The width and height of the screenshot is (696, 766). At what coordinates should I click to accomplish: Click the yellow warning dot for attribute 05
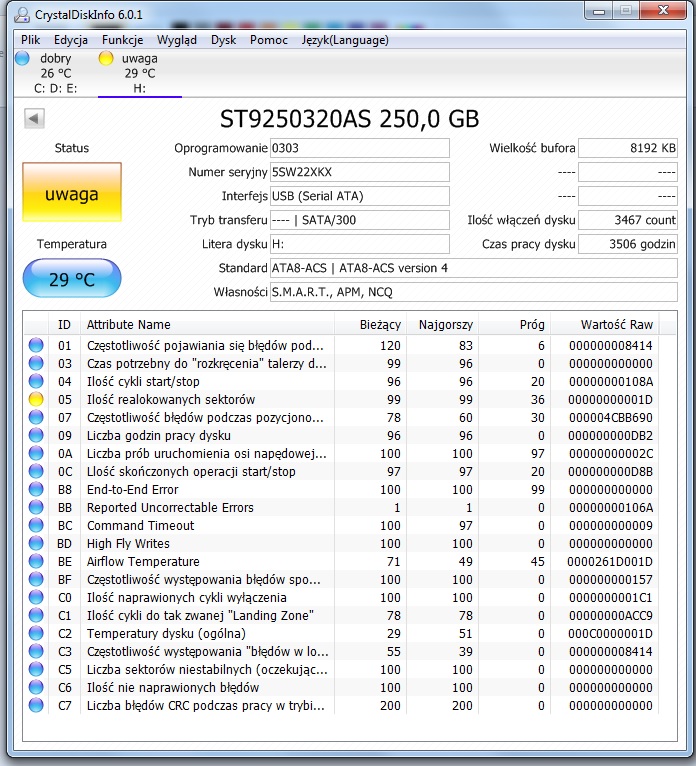pyautogui.click(x=36, y=400)
